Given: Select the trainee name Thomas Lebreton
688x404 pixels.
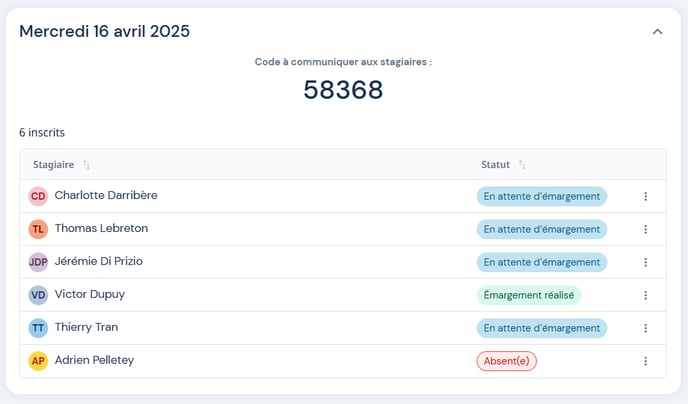Looking at the screenshot, I should [101, 228].
